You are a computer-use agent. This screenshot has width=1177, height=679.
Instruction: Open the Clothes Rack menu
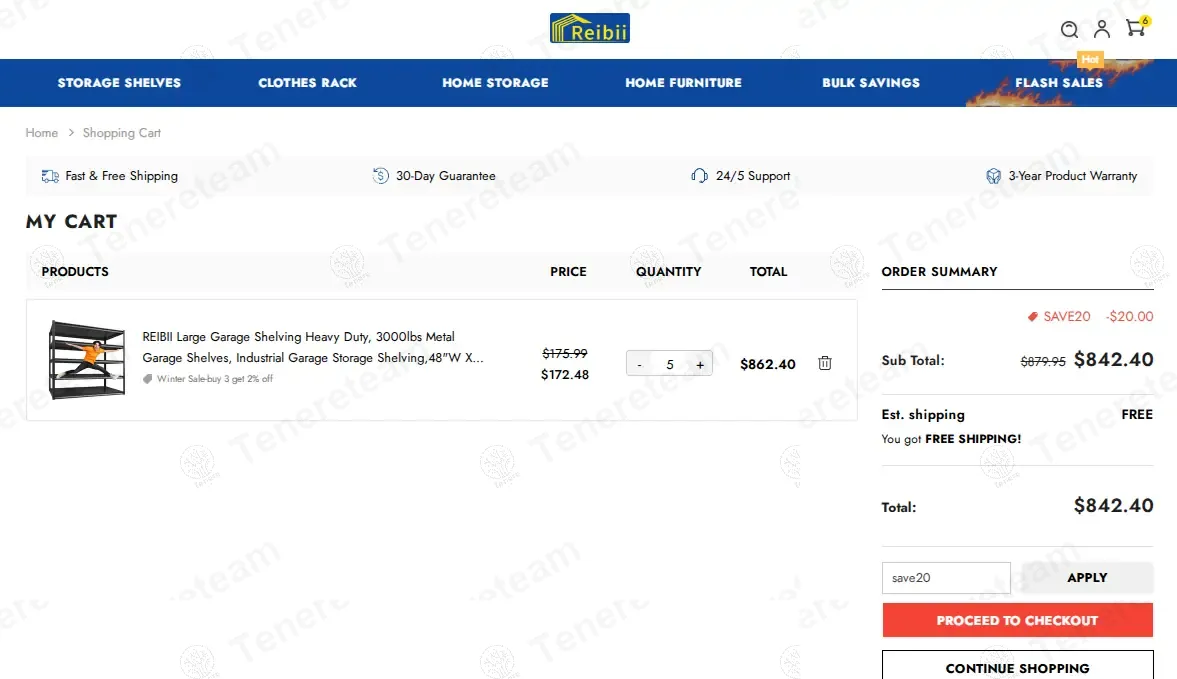[307, 83]
